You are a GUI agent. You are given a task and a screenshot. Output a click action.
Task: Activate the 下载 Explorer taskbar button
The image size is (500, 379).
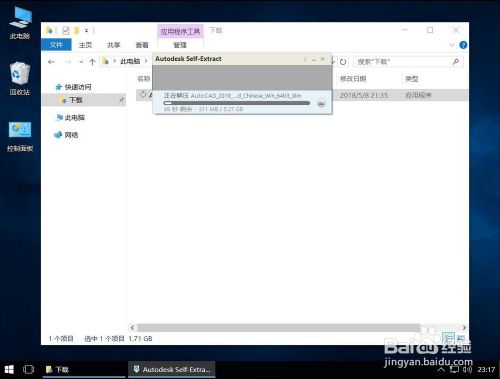(x=84, y=370)
